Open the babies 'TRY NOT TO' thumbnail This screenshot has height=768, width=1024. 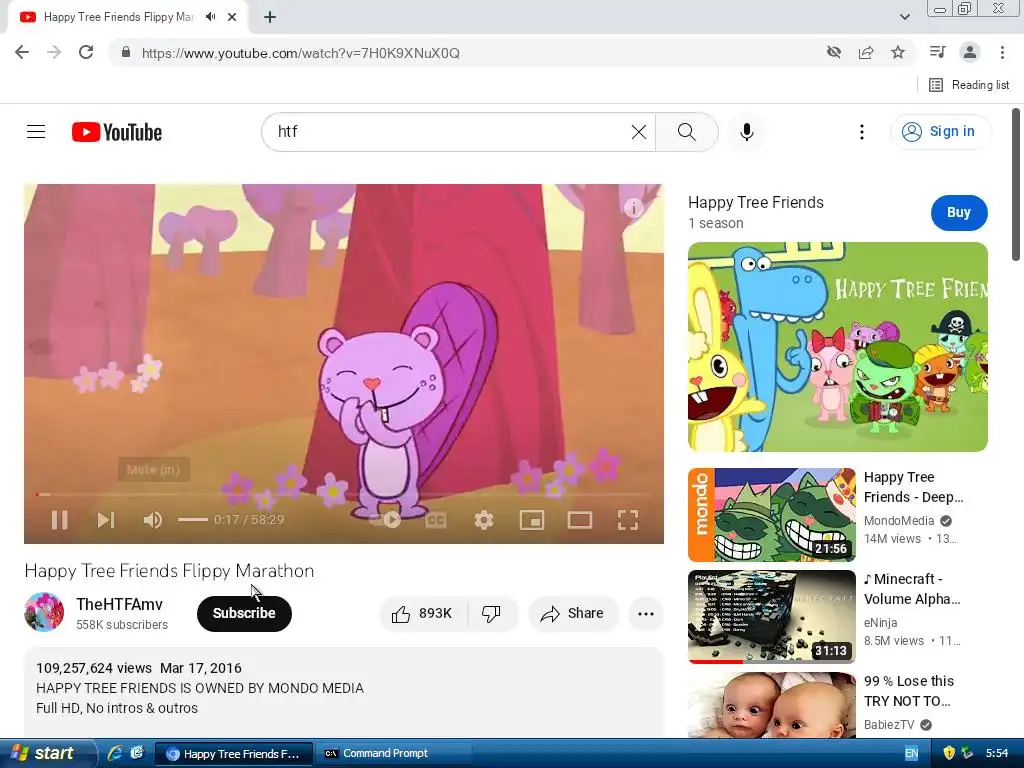point(772,705)
